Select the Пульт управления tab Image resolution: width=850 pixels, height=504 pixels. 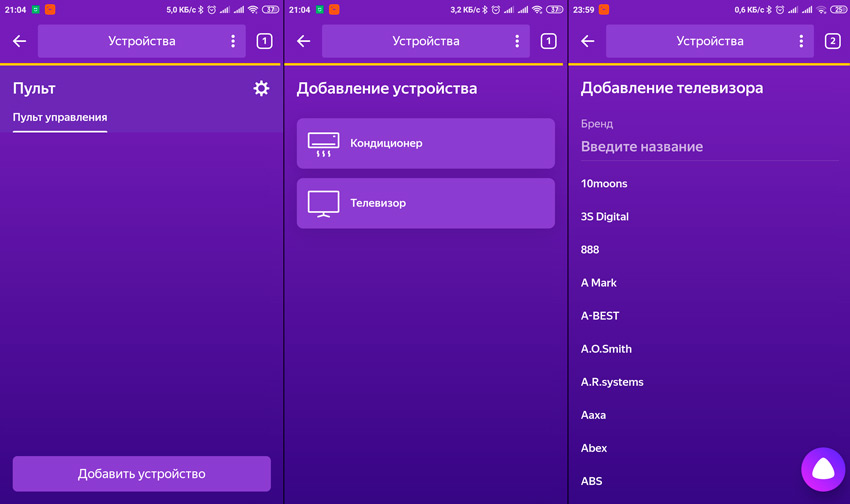[60, 118]
